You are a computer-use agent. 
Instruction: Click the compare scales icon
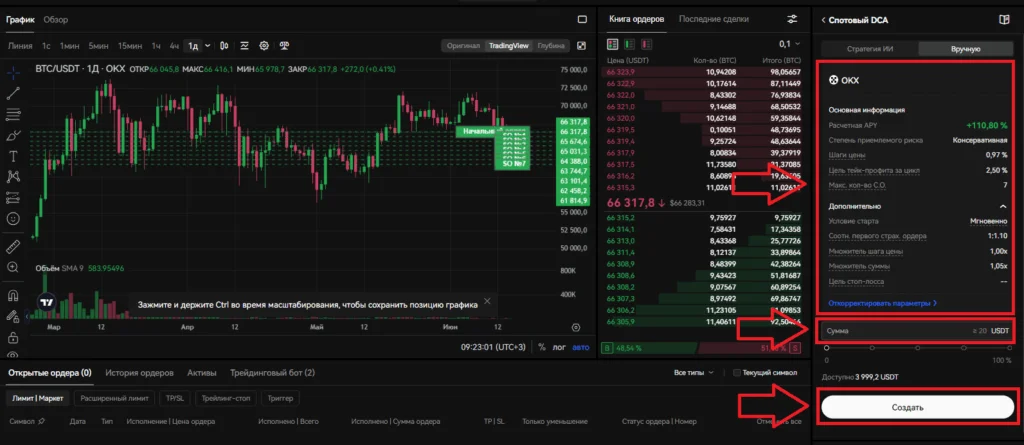coord(284,46)
